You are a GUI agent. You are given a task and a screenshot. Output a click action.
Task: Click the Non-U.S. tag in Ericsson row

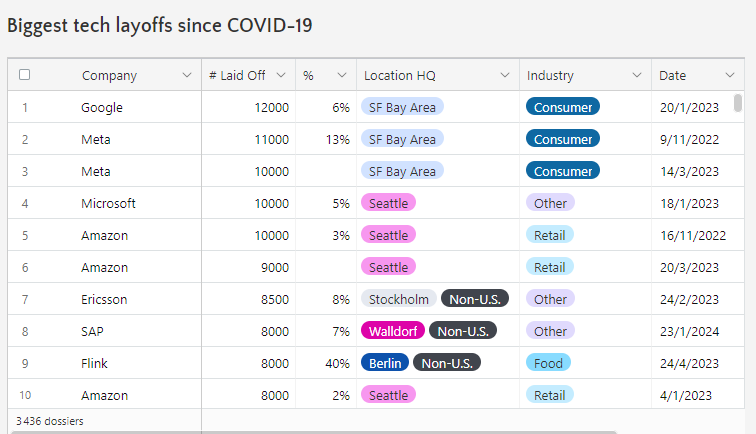pos(475,299)
